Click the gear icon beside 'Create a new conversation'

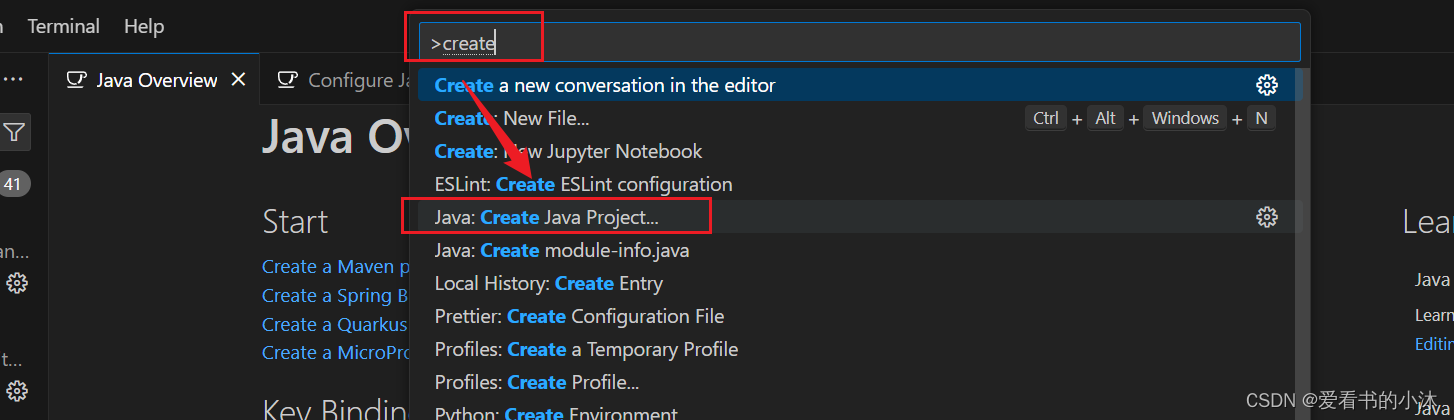(x=1266, y=85)
